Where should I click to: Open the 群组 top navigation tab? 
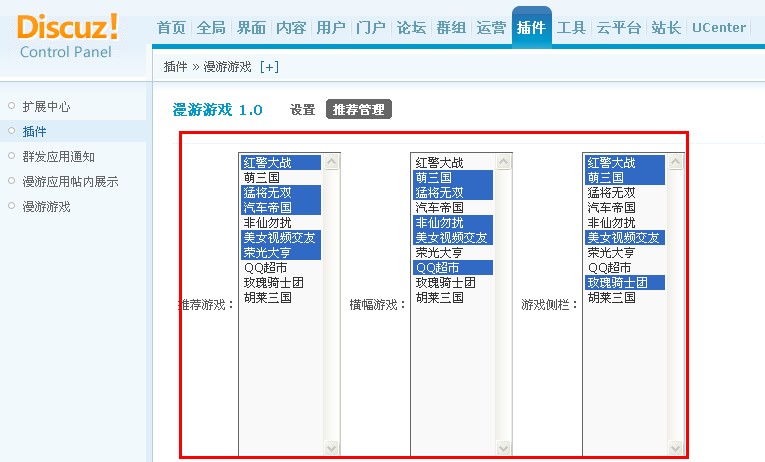click(x=451, y=28)
